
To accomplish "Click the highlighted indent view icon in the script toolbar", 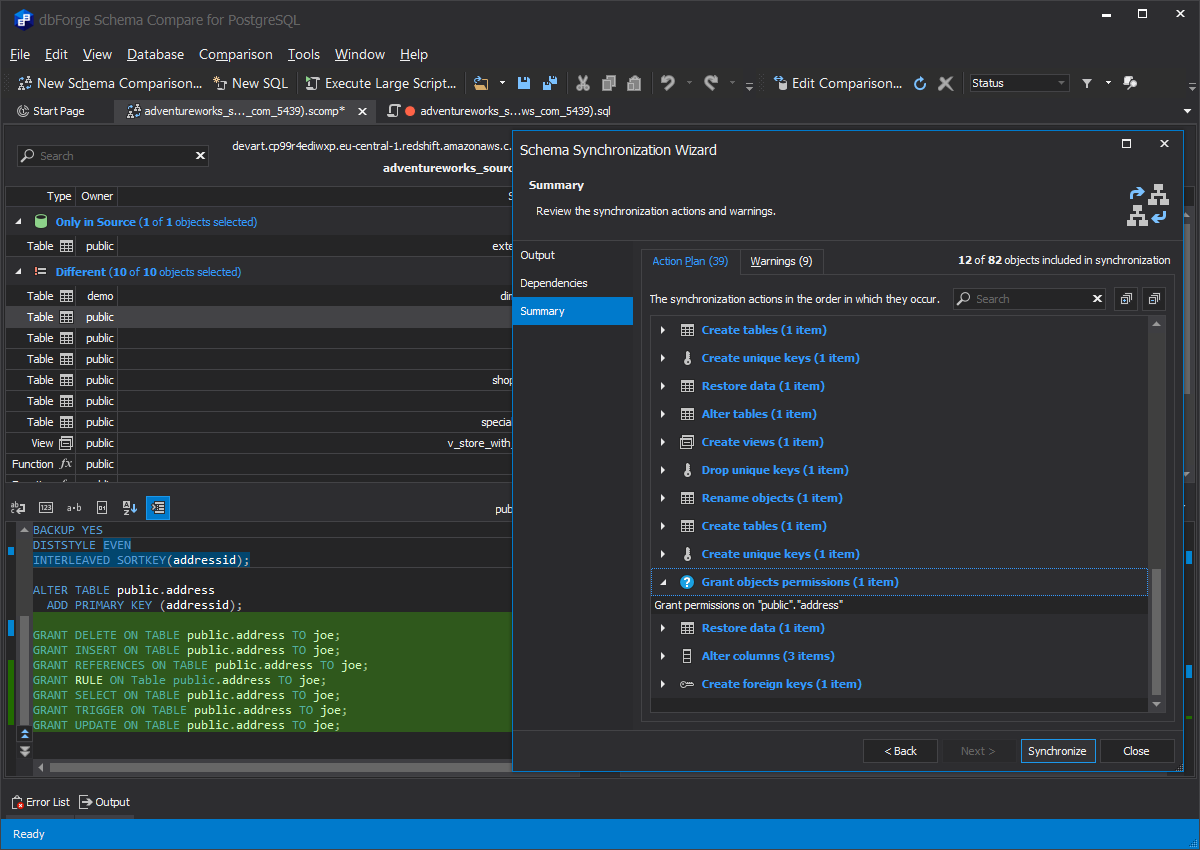I will click(x=158, y=508).
